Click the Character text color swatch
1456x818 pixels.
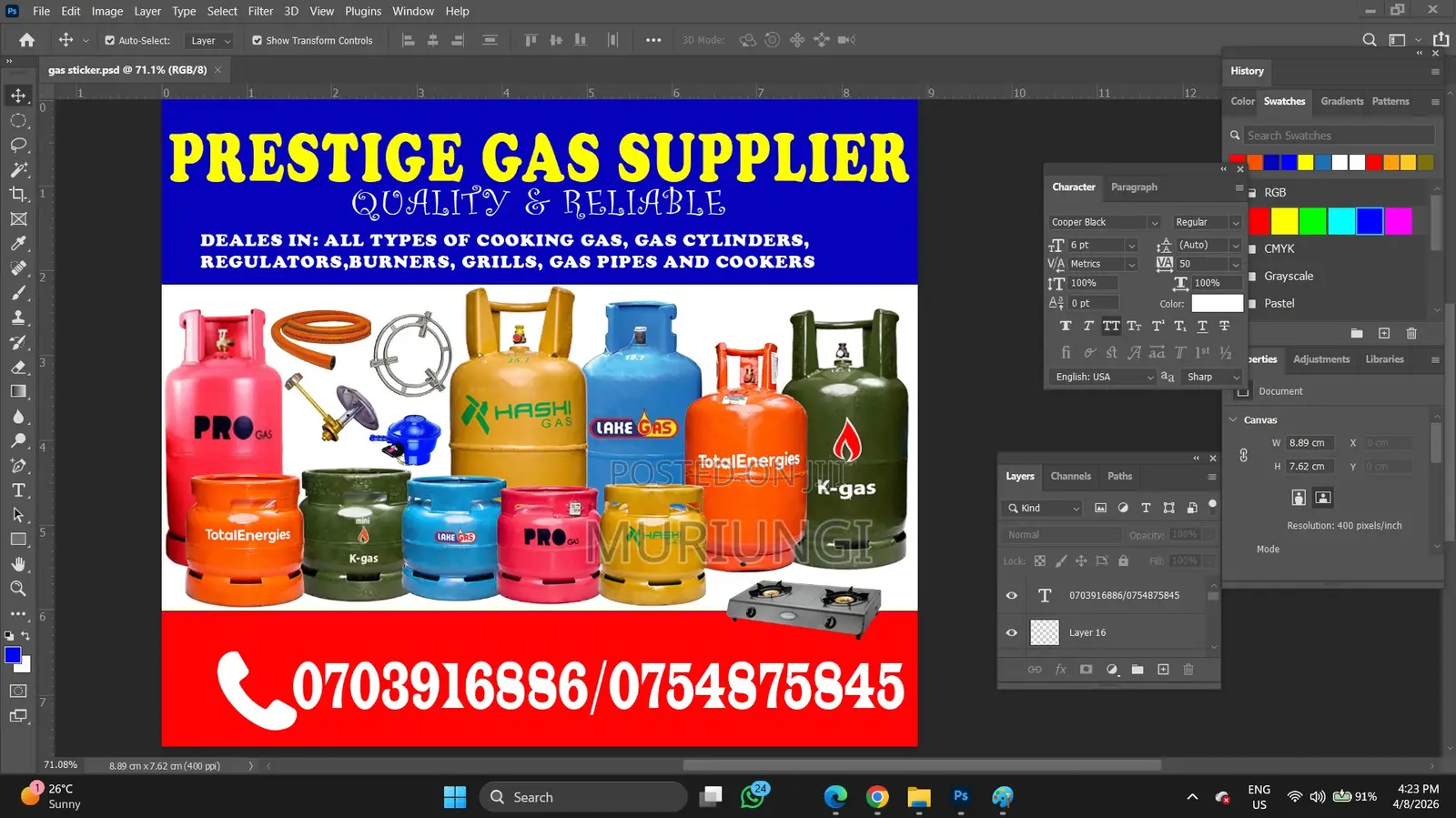pos(1217,304)
